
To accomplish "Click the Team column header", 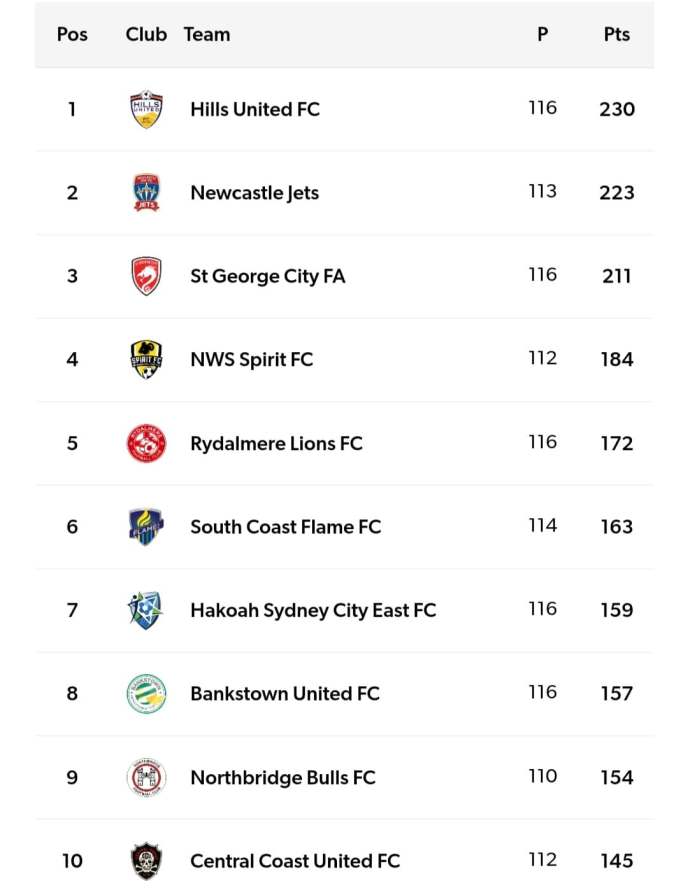I will click(x=207, y=34).
